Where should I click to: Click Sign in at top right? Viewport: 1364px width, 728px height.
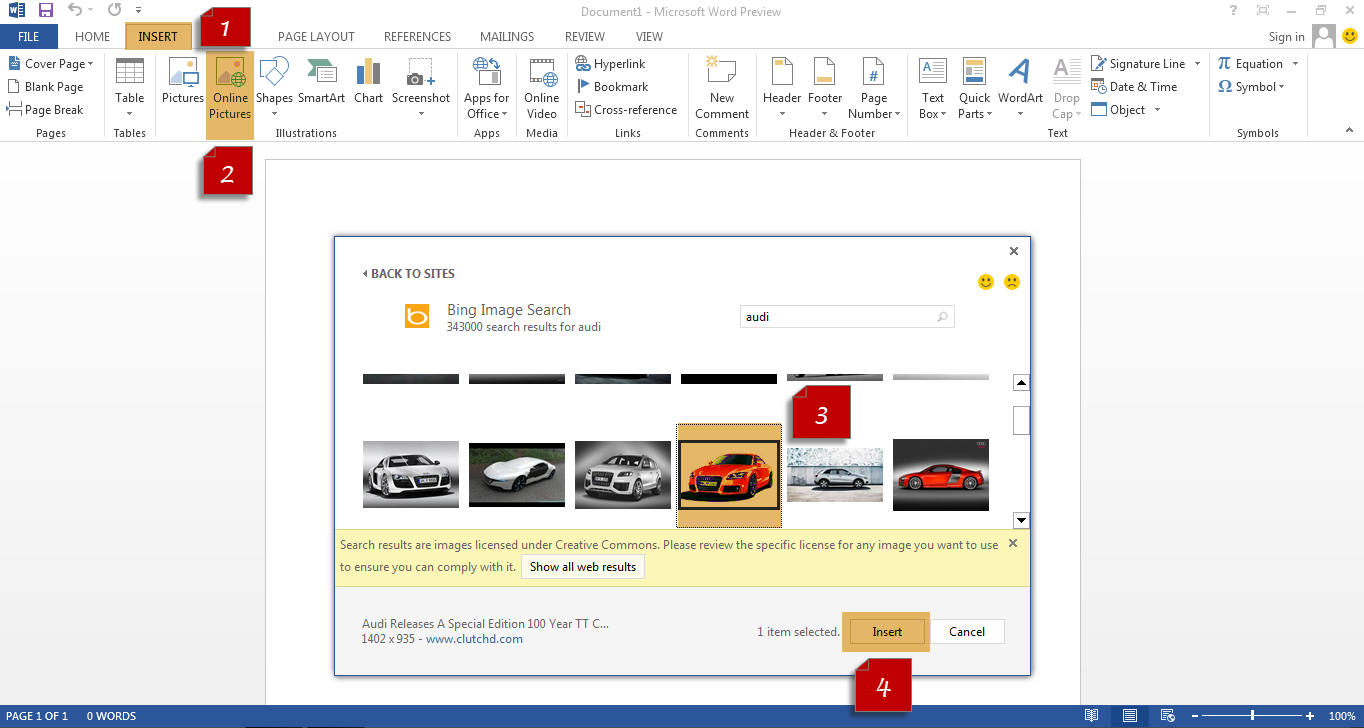[1286, 37]
